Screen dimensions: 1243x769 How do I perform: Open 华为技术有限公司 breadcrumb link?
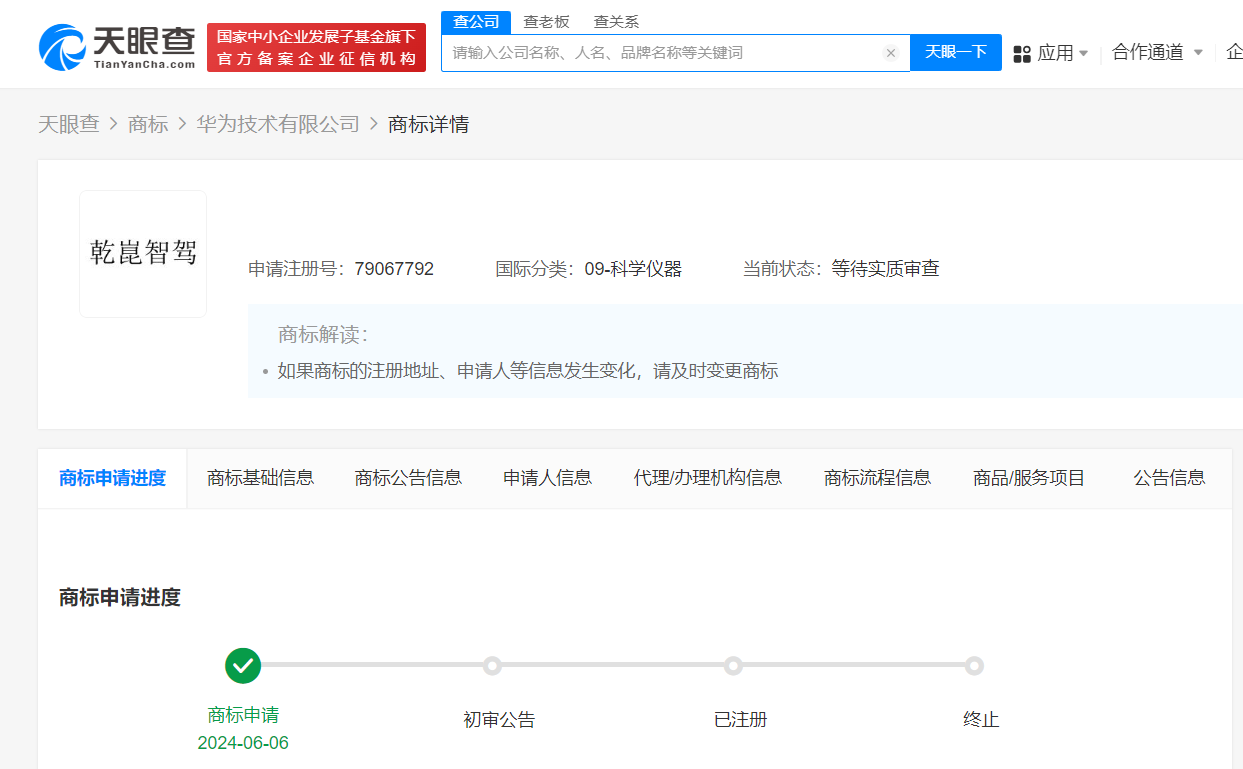point(278,124)
